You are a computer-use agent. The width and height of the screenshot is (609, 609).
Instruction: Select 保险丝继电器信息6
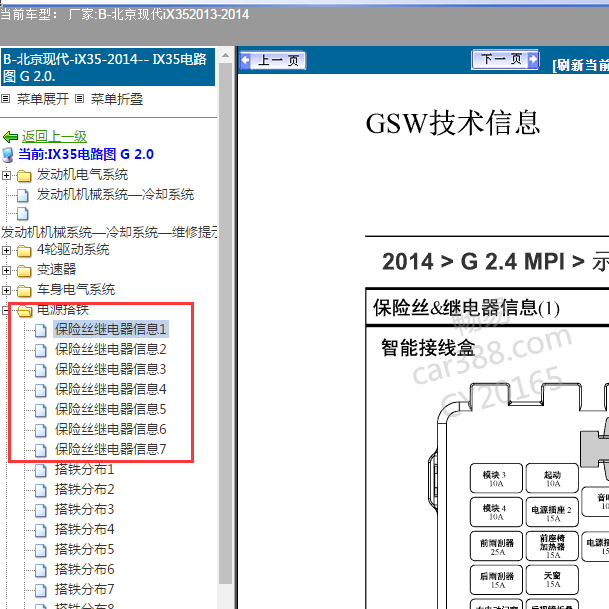(x=111, y=429)
